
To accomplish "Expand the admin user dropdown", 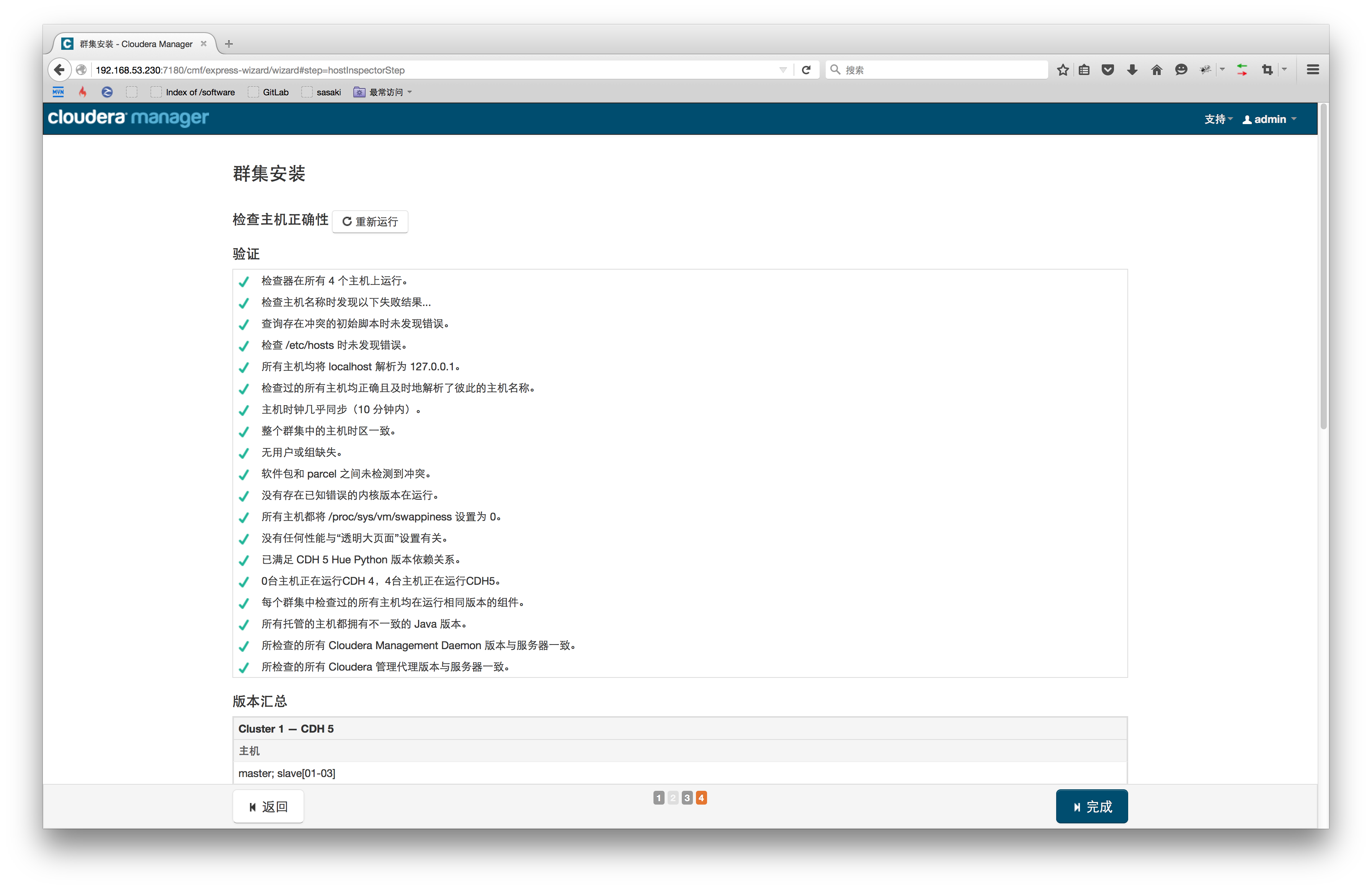I will (1269, 119).
